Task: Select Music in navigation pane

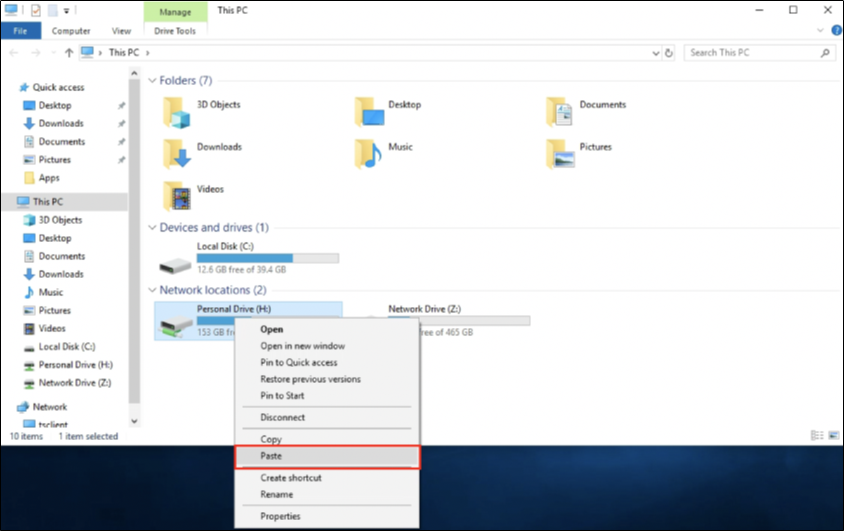Action: pyautogui.click(x=51, y=292)
